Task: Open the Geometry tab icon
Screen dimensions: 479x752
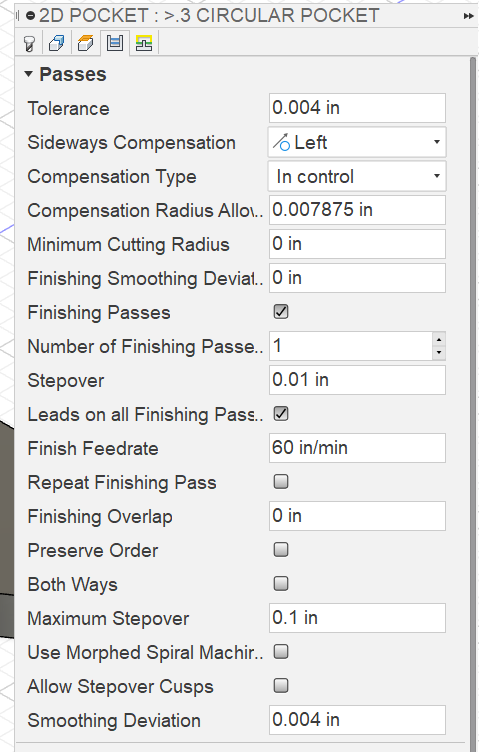Action: [x=57, y=44]
